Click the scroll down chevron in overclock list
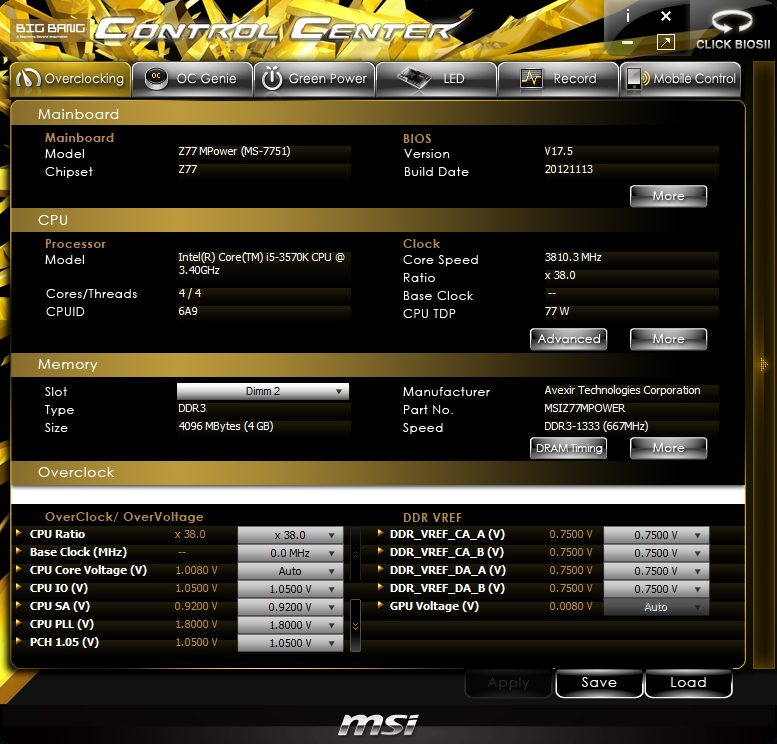This screenshot has width=777, height=744. click(x=355, y=626)
